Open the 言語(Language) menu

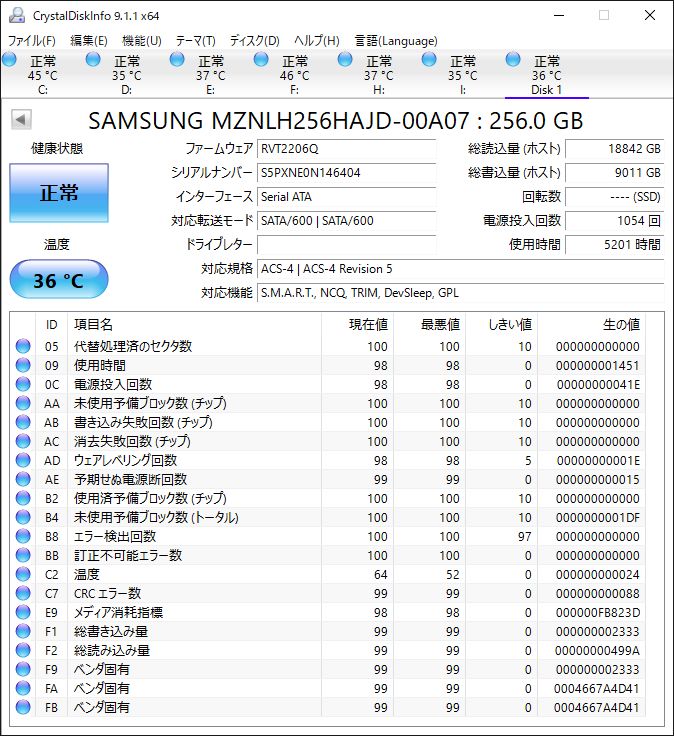(x=396, y=41)
